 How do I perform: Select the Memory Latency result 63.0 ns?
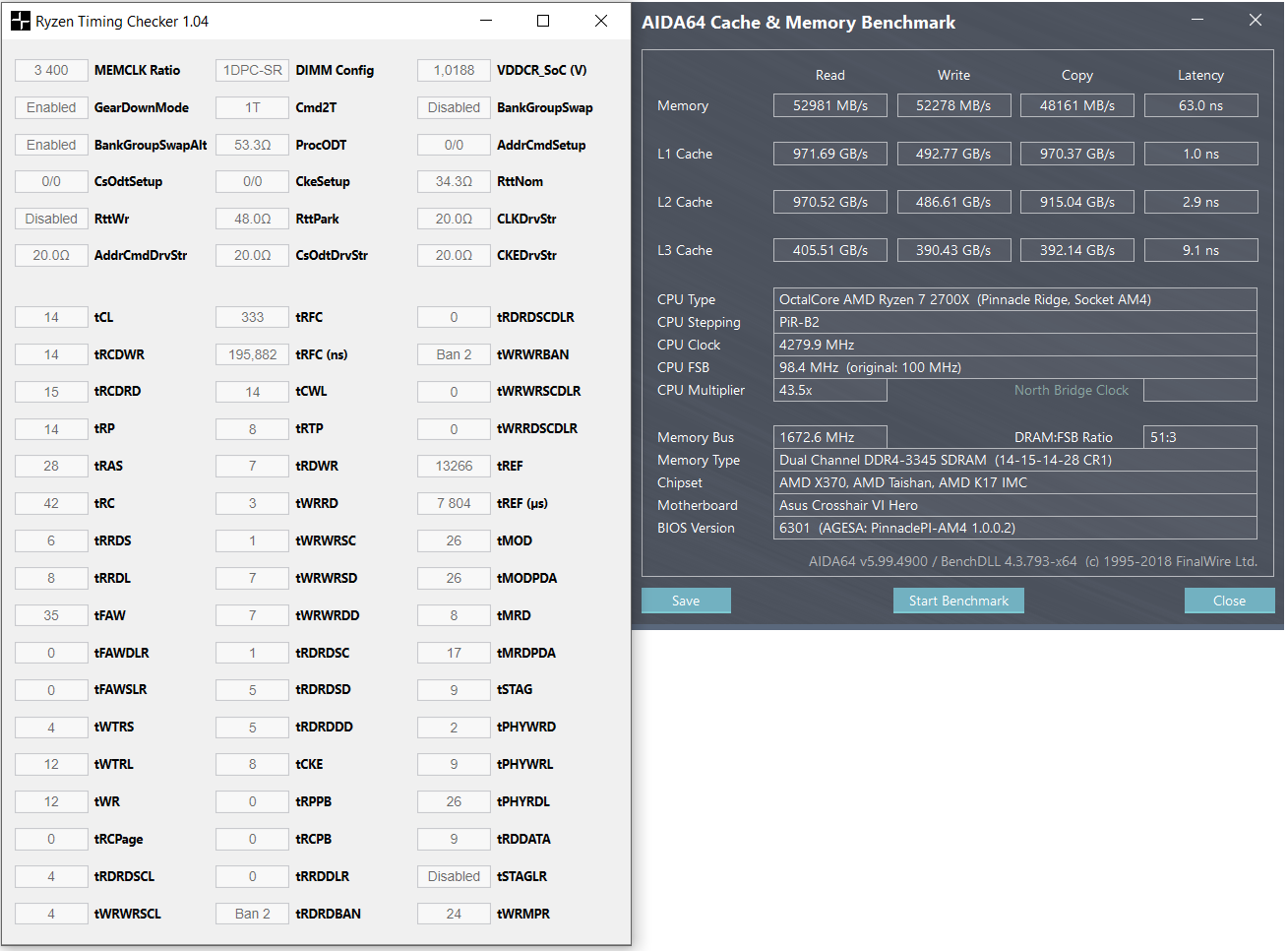[1200, 105]
